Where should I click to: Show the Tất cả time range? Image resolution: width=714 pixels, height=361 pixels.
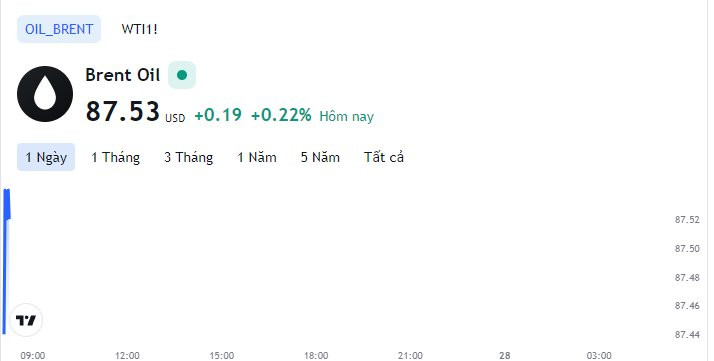point(384,157)
